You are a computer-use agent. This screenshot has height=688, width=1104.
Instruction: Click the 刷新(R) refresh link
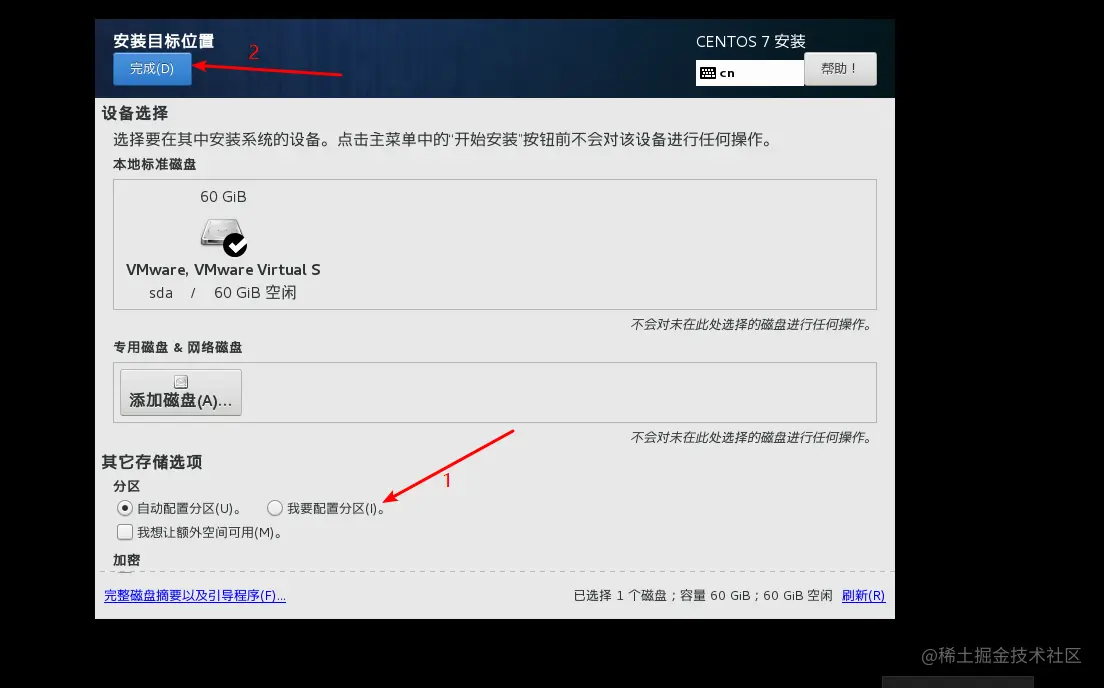(863, 596)
